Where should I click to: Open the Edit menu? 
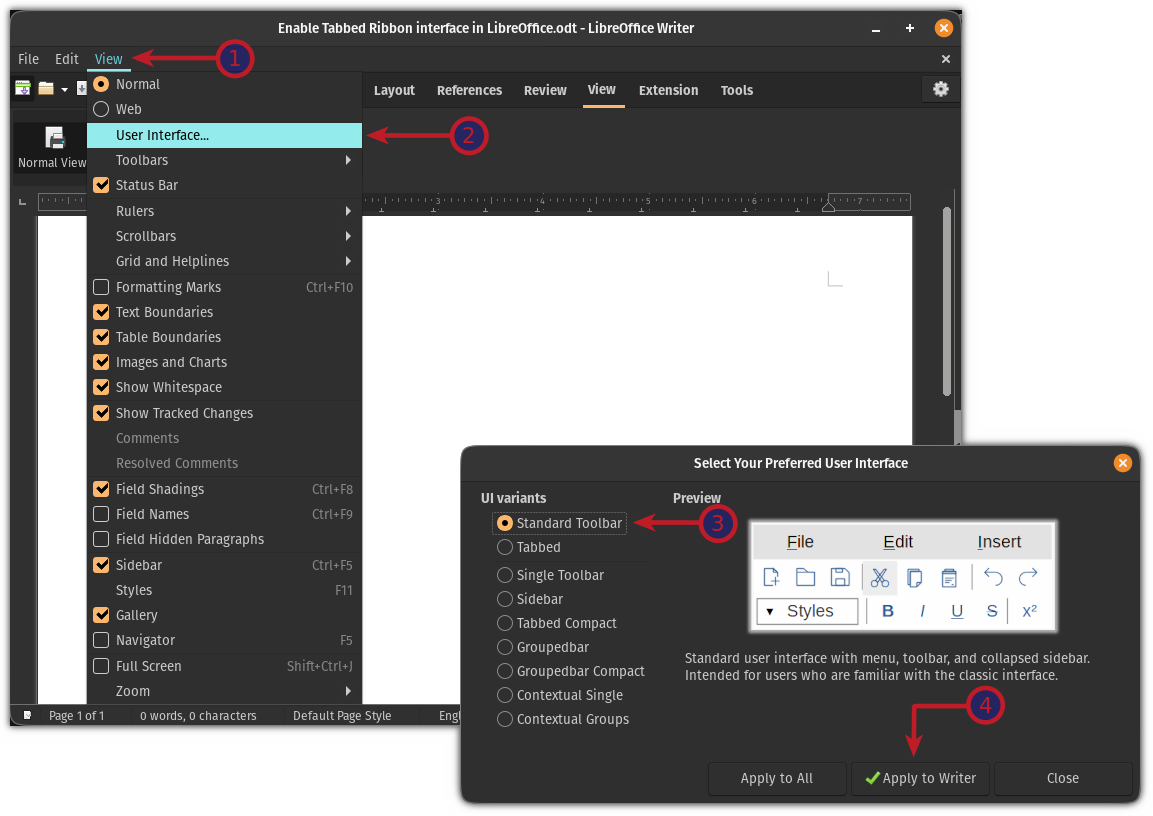(66, 58)
